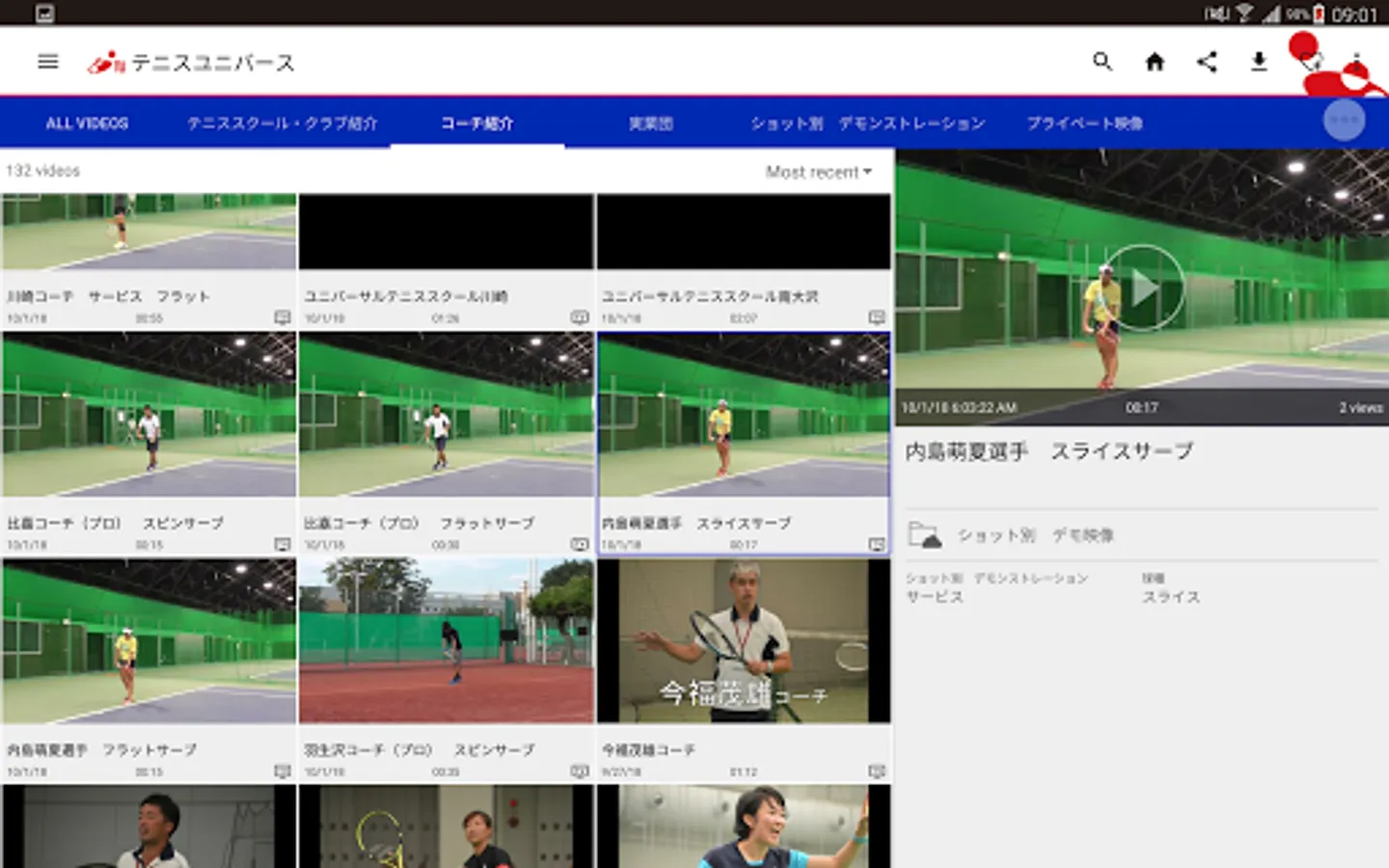This screenshot has height=868, width=1389.
Task: Open the 比嘉コーチ スピンサーブ thumbnail
Action: click(x=150, y=415)
